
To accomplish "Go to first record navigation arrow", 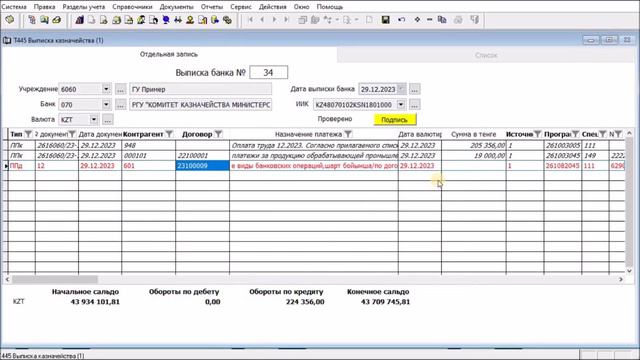I will [251, 20].
